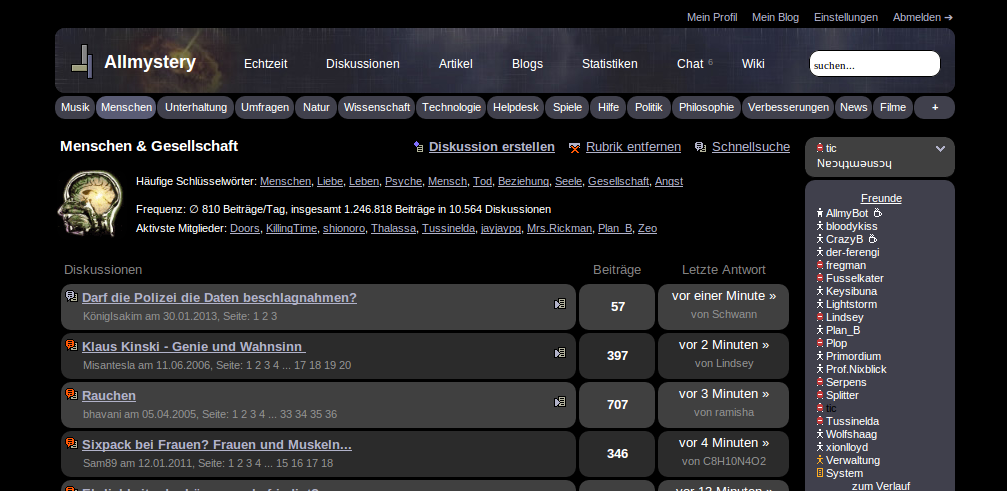1007x491 pixels.
Task: Jump to latest reply vor 3 Minuten
Action: pos(724,394)
